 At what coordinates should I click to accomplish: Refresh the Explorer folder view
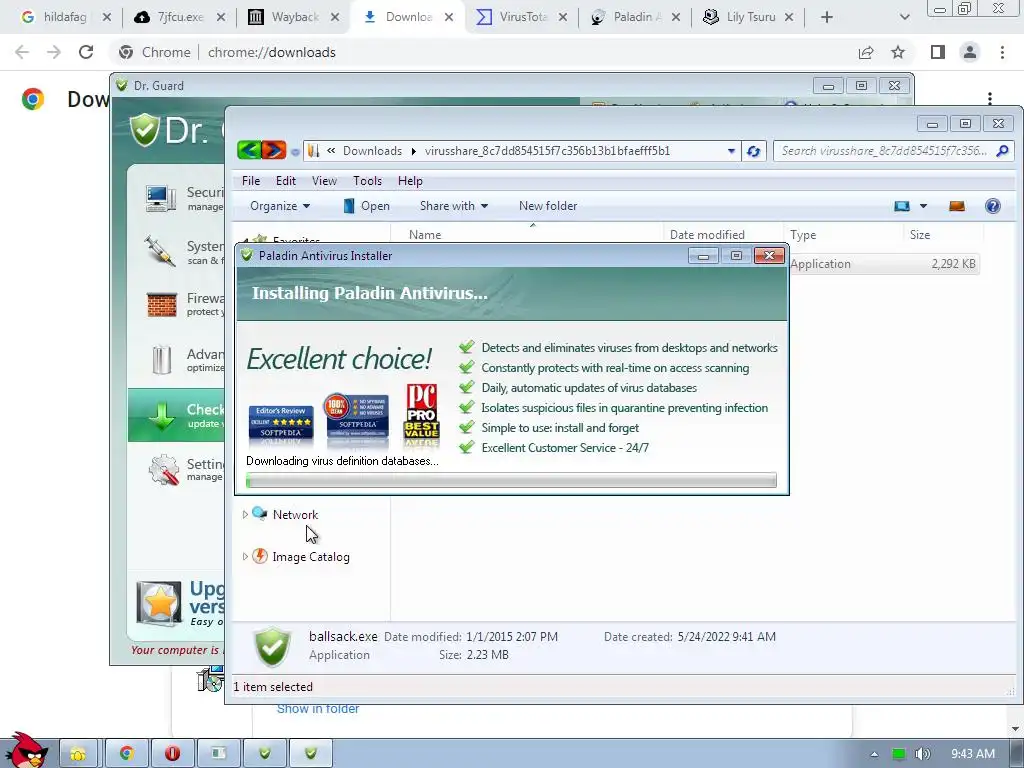(753, 151)
